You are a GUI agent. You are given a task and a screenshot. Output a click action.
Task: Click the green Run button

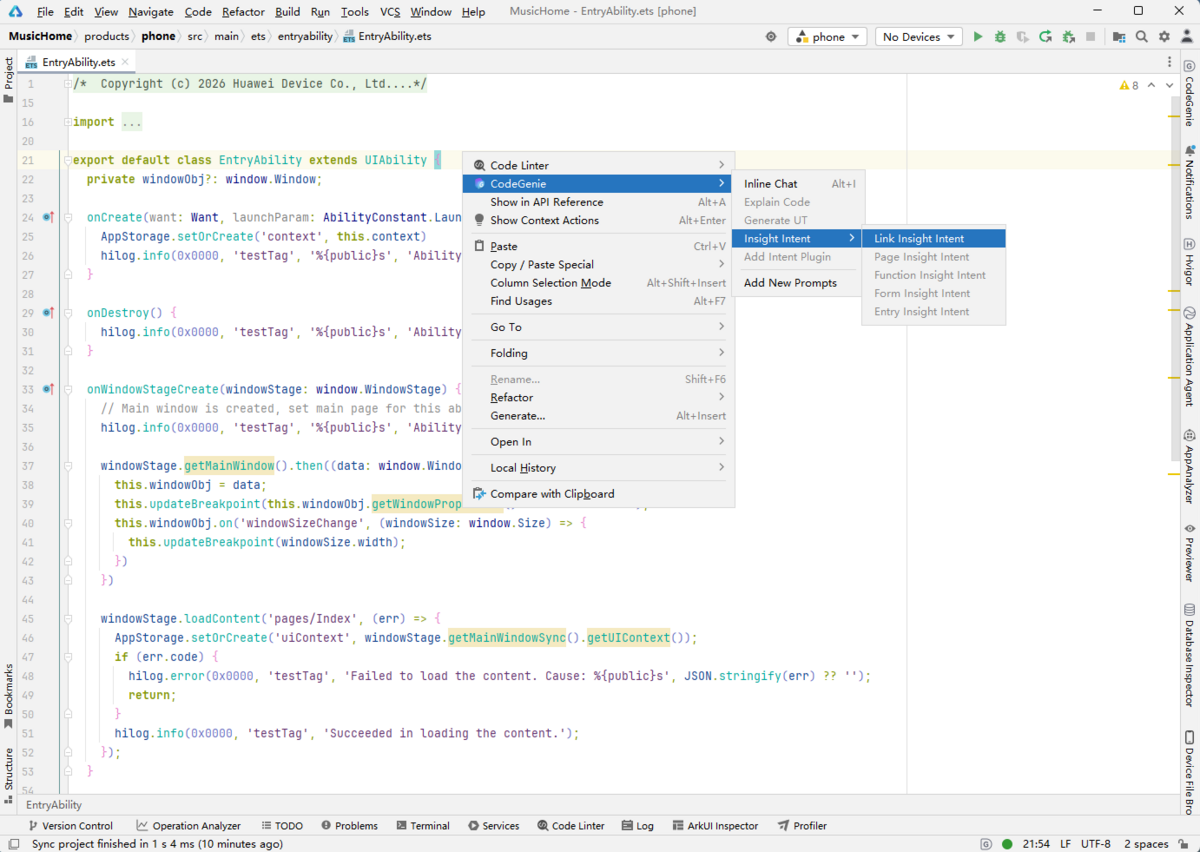(x=978, y=37)
